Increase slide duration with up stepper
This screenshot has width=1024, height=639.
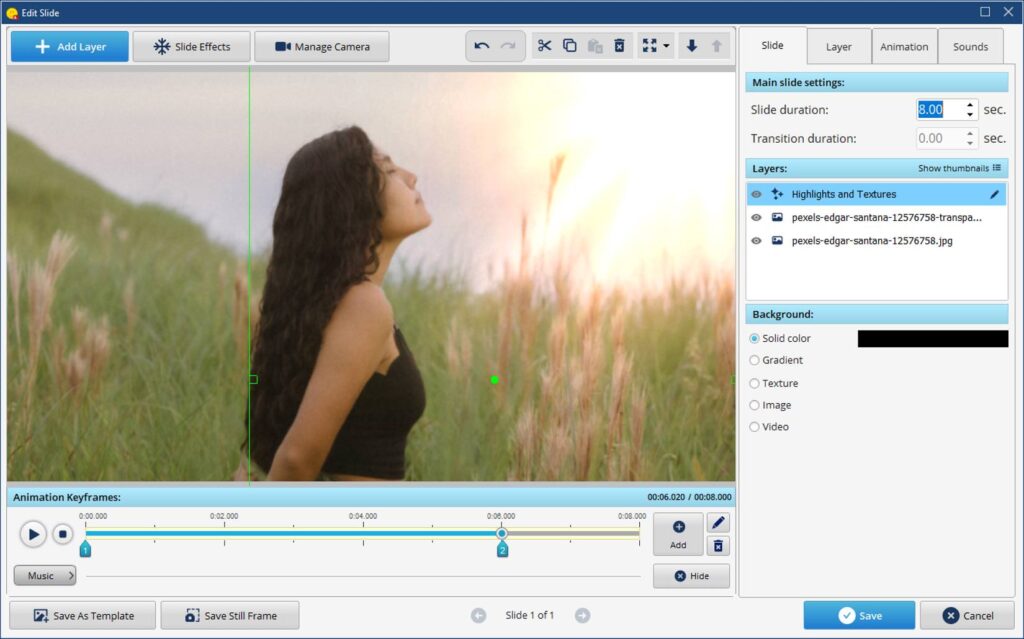tap(970, 105)
